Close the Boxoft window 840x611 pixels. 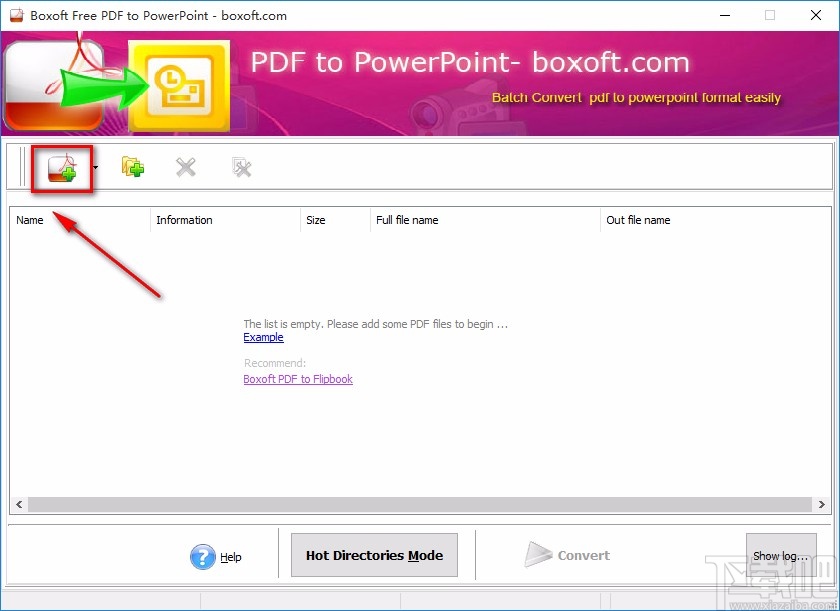pos(816,15)
